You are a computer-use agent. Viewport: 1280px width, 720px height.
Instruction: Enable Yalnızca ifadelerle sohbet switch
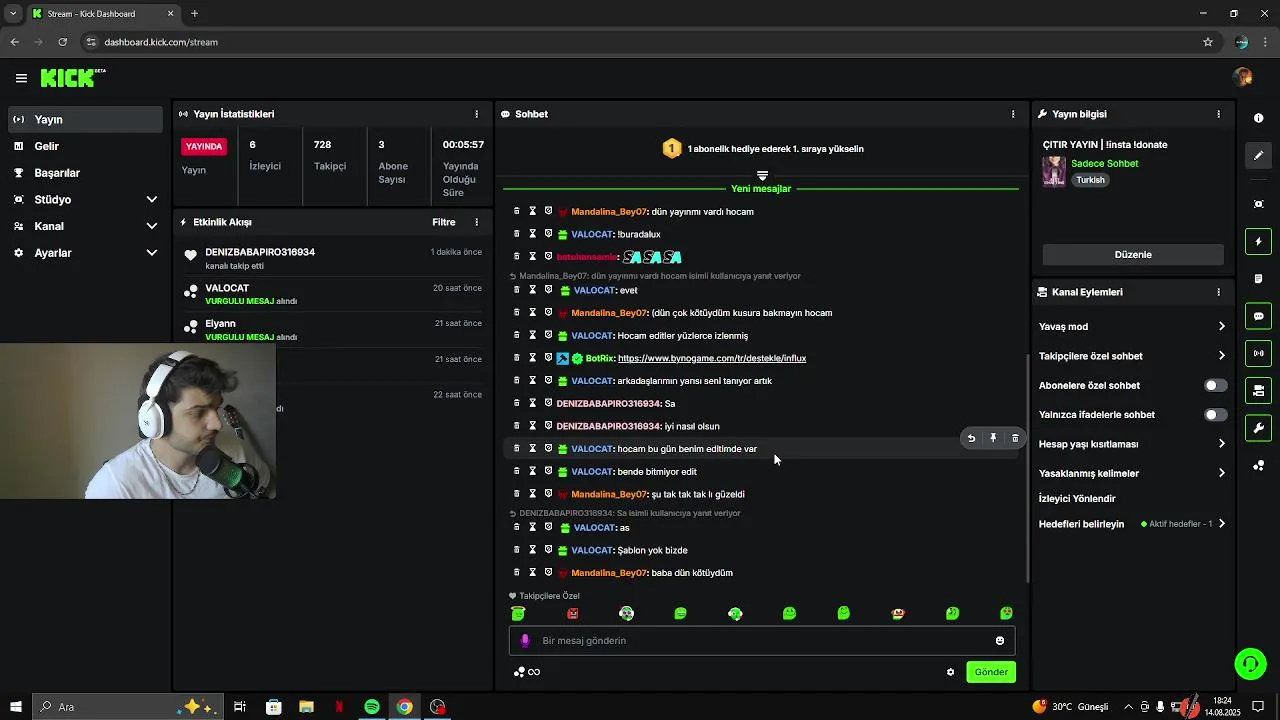pos(1215,414)
